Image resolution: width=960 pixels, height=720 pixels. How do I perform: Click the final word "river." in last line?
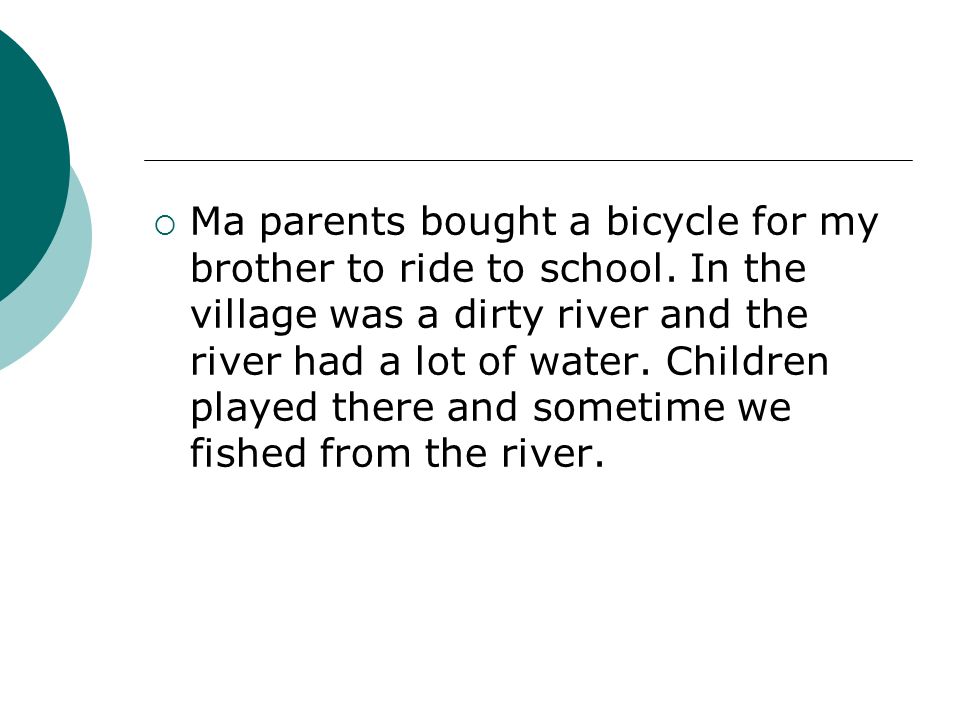[x=553, y=453]
